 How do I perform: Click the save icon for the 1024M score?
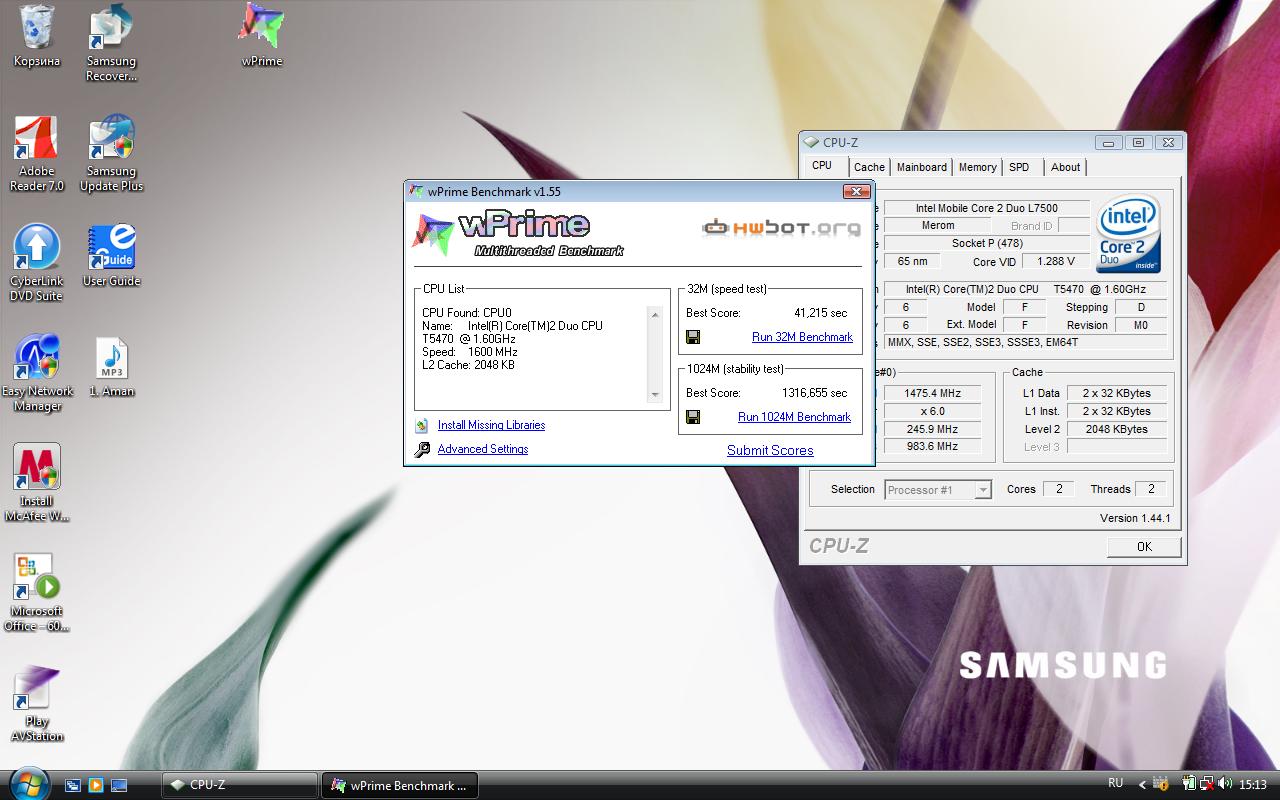point(693,417)
